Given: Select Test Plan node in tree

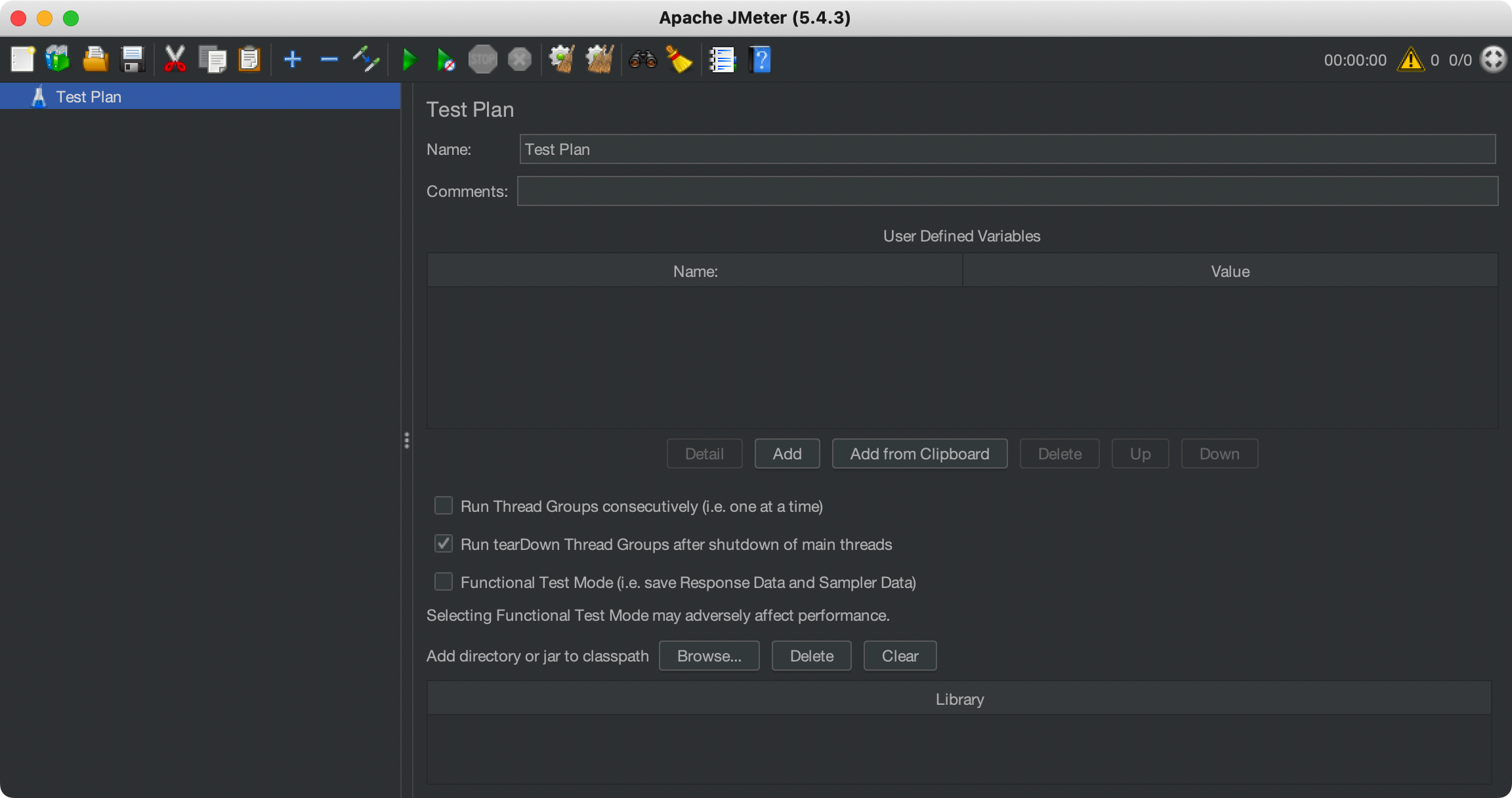Looking at the screenshot, I should 89,96.
